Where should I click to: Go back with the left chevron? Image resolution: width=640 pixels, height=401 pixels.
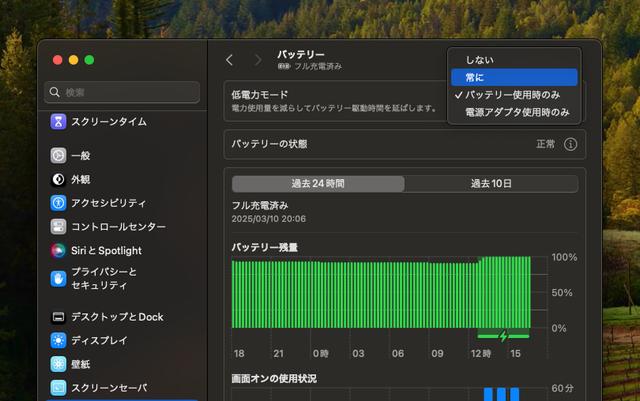point(230,60)
